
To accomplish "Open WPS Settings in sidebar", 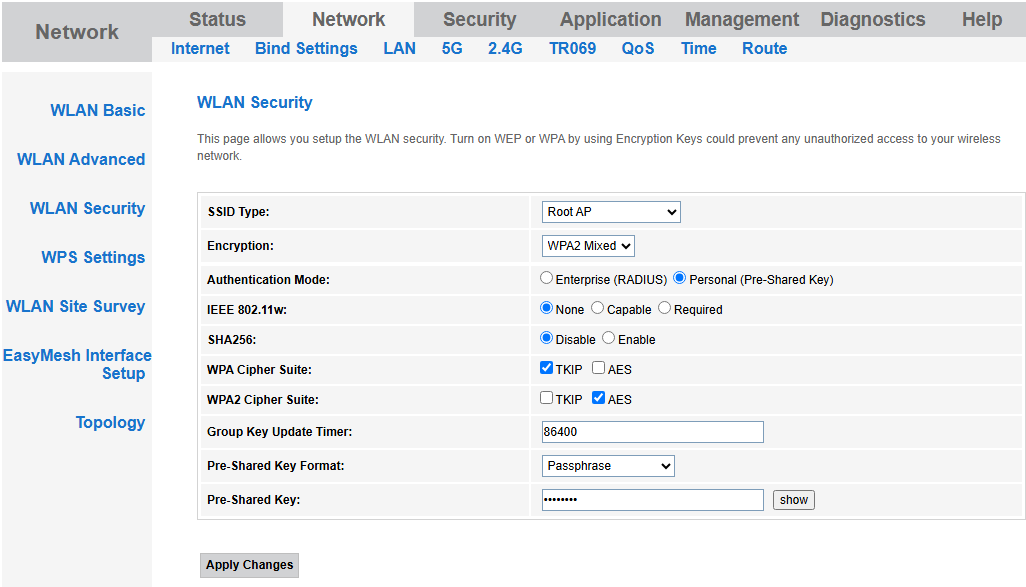I will point(93,257).
